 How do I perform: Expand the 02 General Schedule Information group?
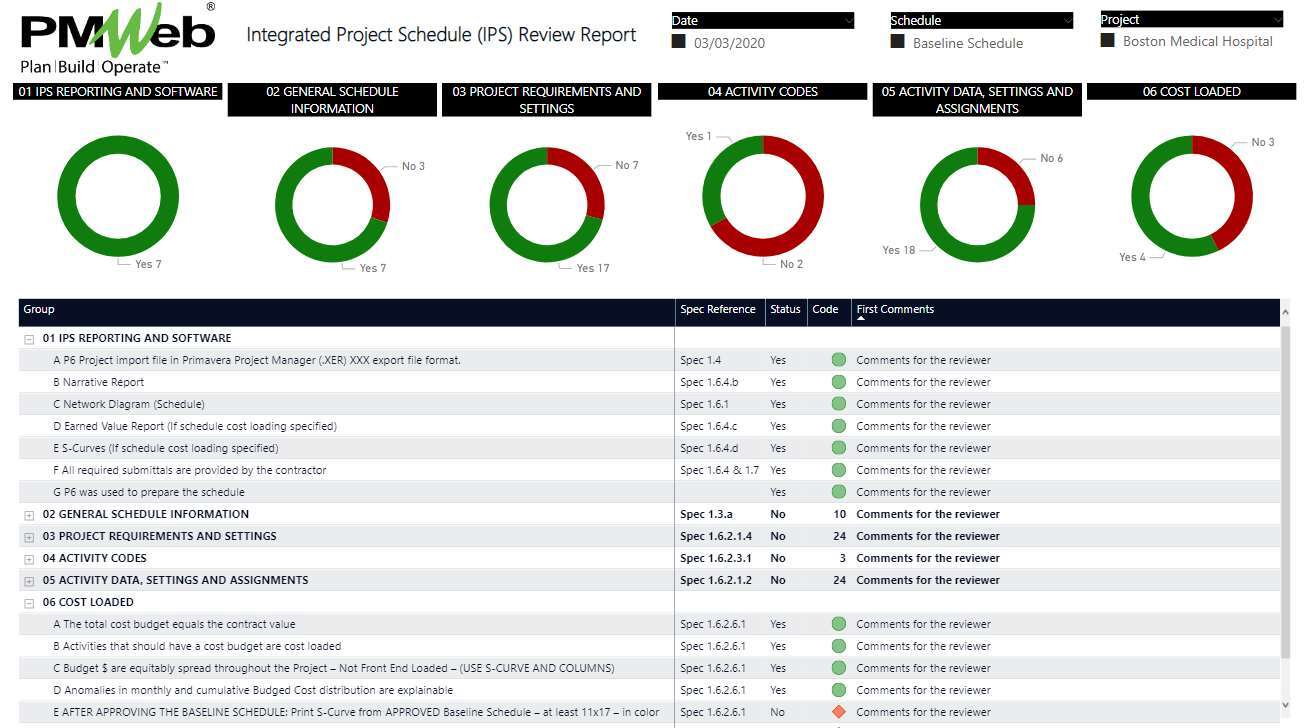coord(30,515)
